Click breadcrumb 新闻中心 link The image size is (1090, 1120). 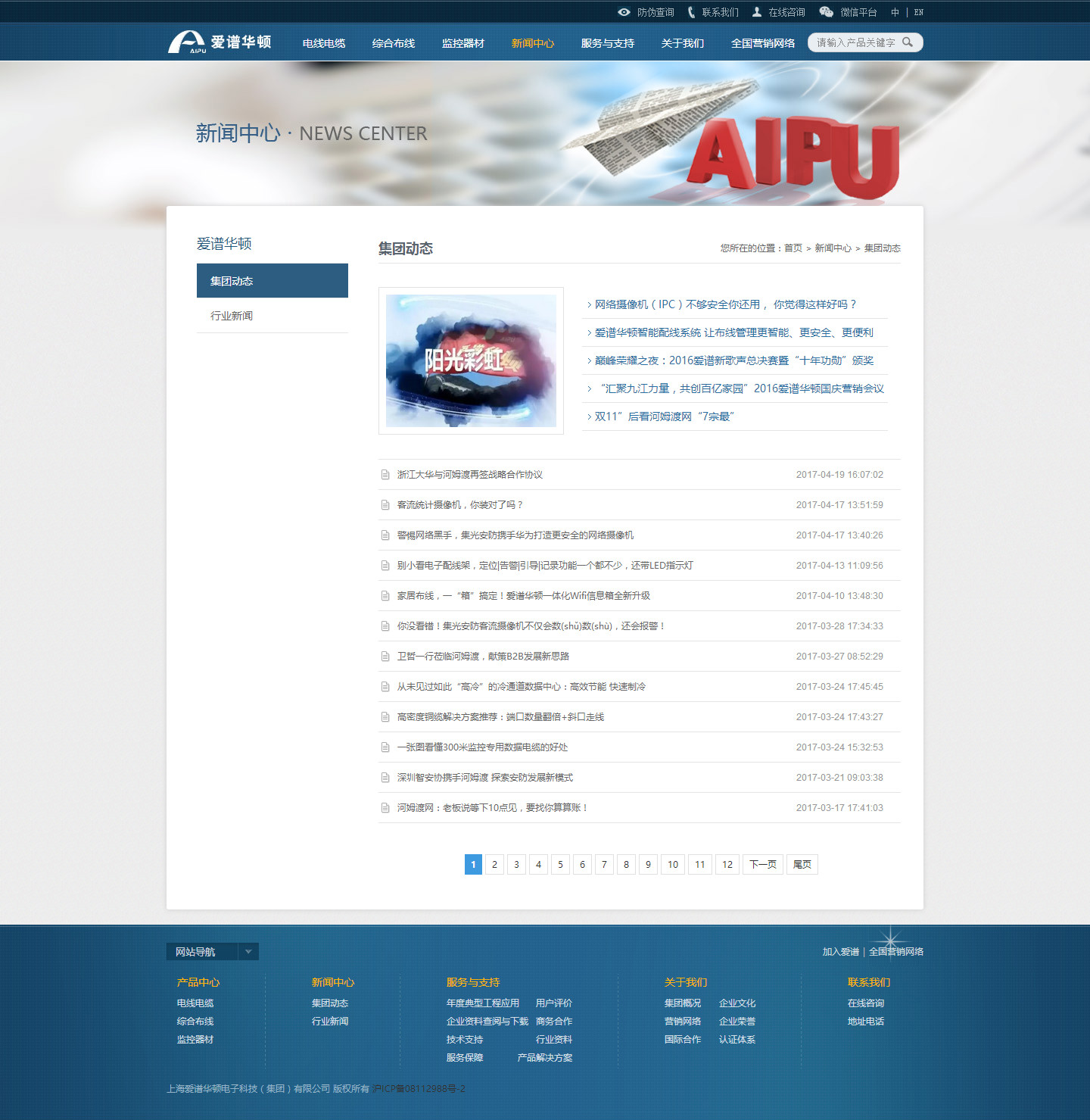point(833,248)
